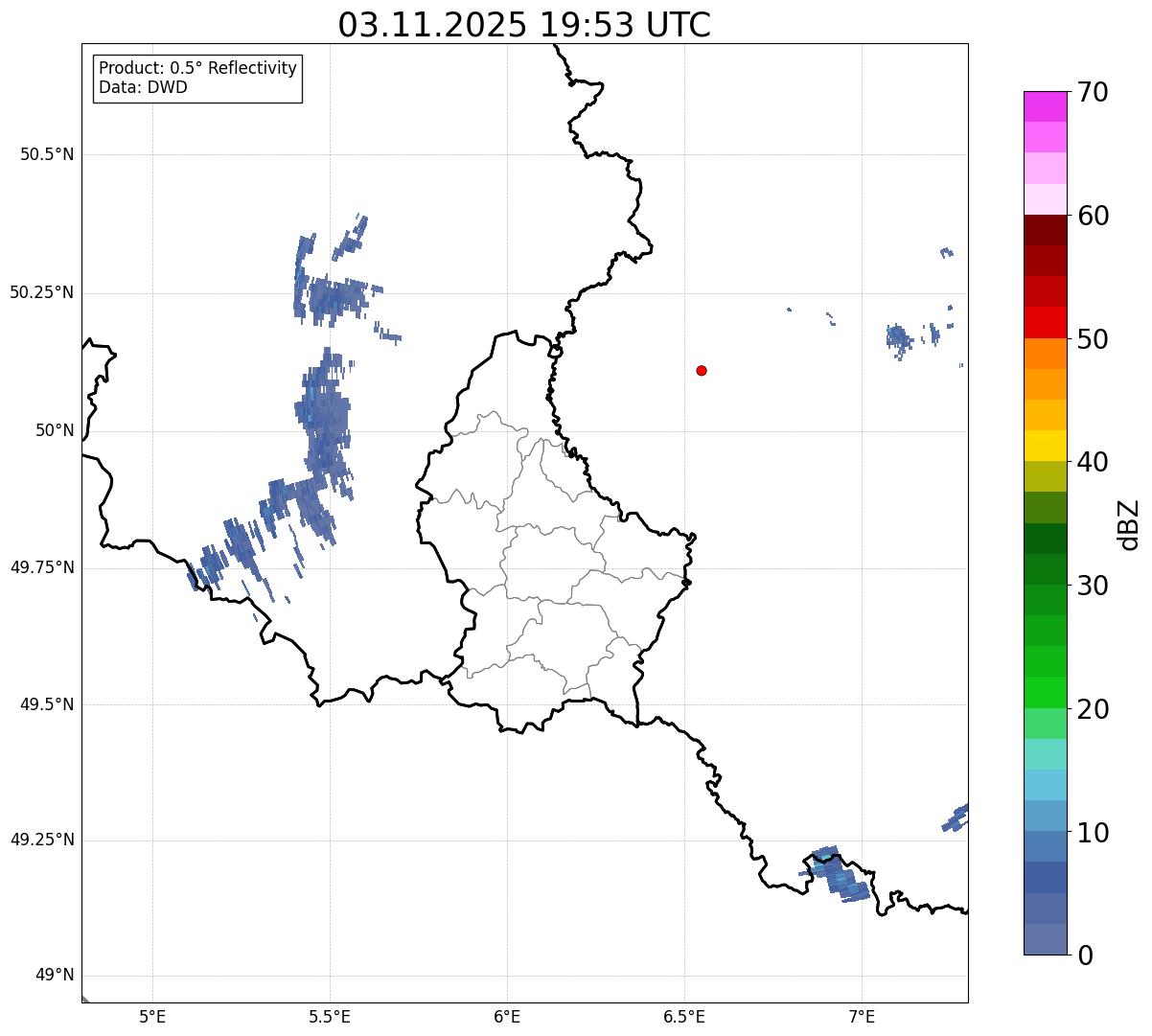Click the 49.75°N latitude label
This screenshot has width=1152, height=1036.
click(x=42, y=567)
